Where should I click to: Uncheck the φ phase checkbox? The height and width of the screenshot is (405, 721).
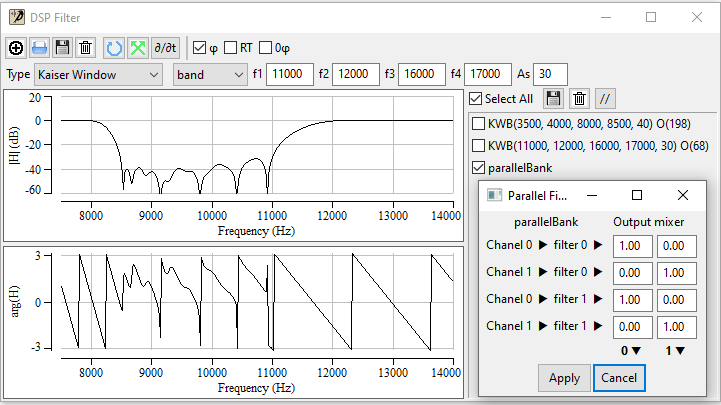point(199,47)
